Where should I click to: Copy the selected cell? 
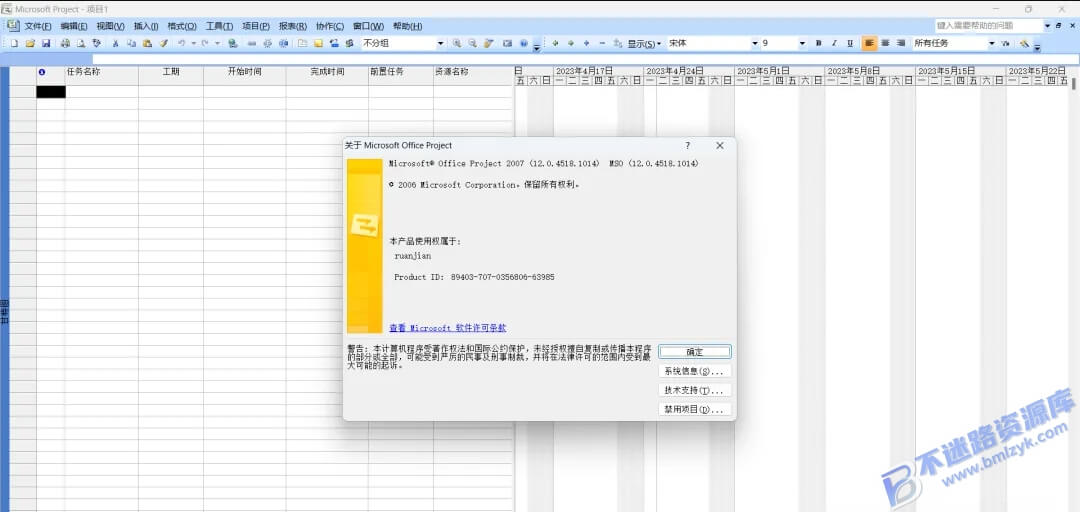pyautogui.click(x=132, y=43)
